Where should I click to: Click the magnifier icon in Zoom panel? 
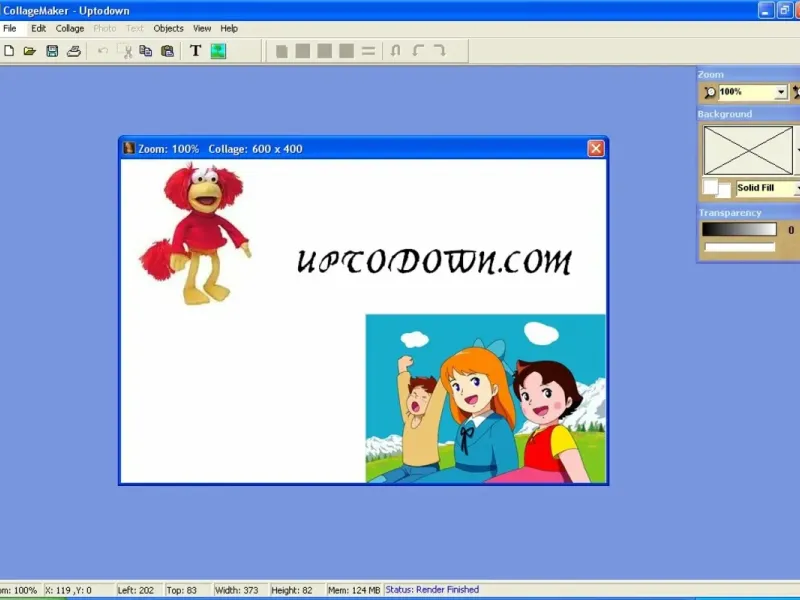click(x=710, y=92)
